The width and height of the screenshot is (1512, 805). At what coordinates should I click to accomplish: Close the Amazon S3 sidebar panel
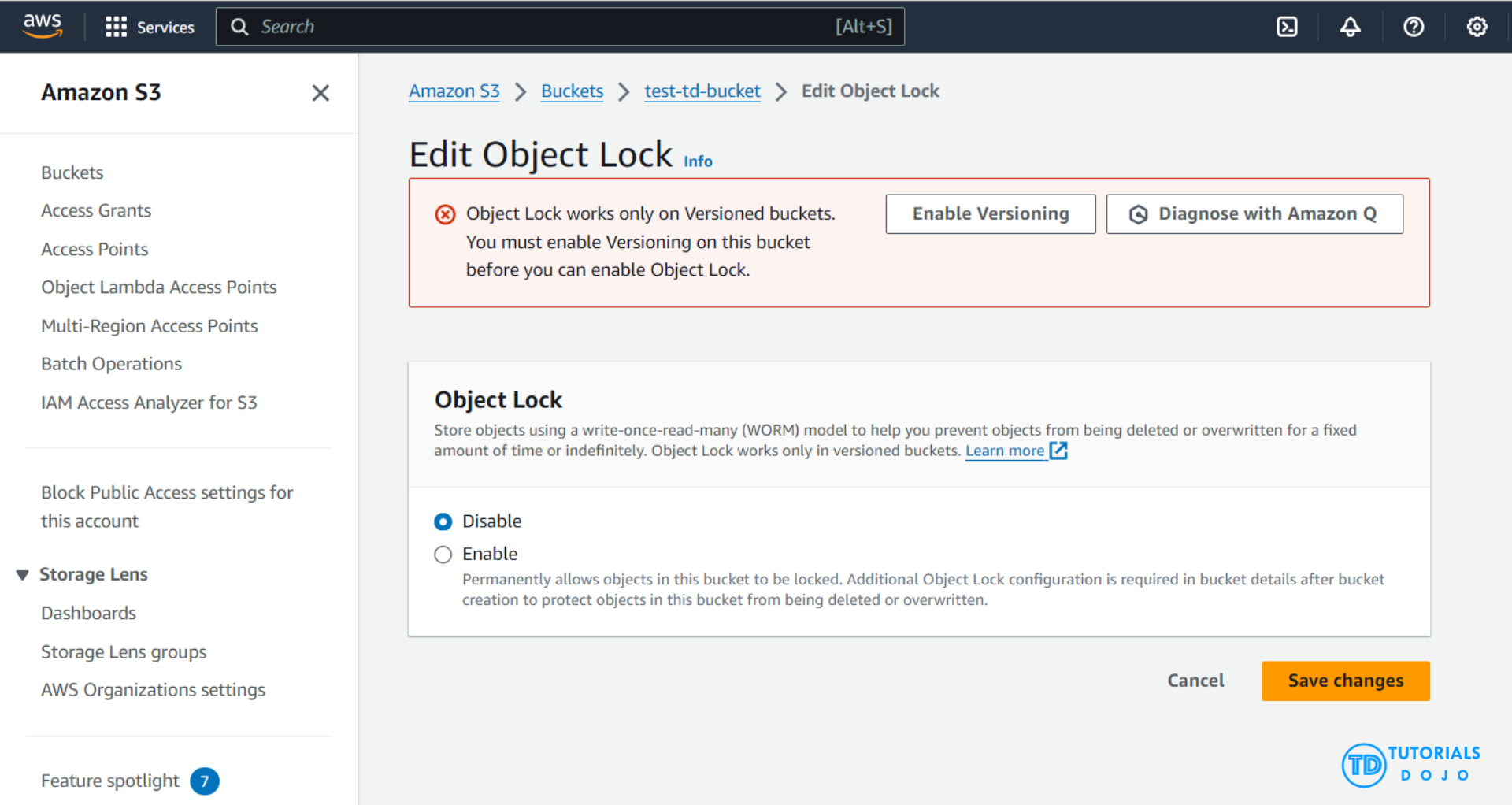pos(321,93)
